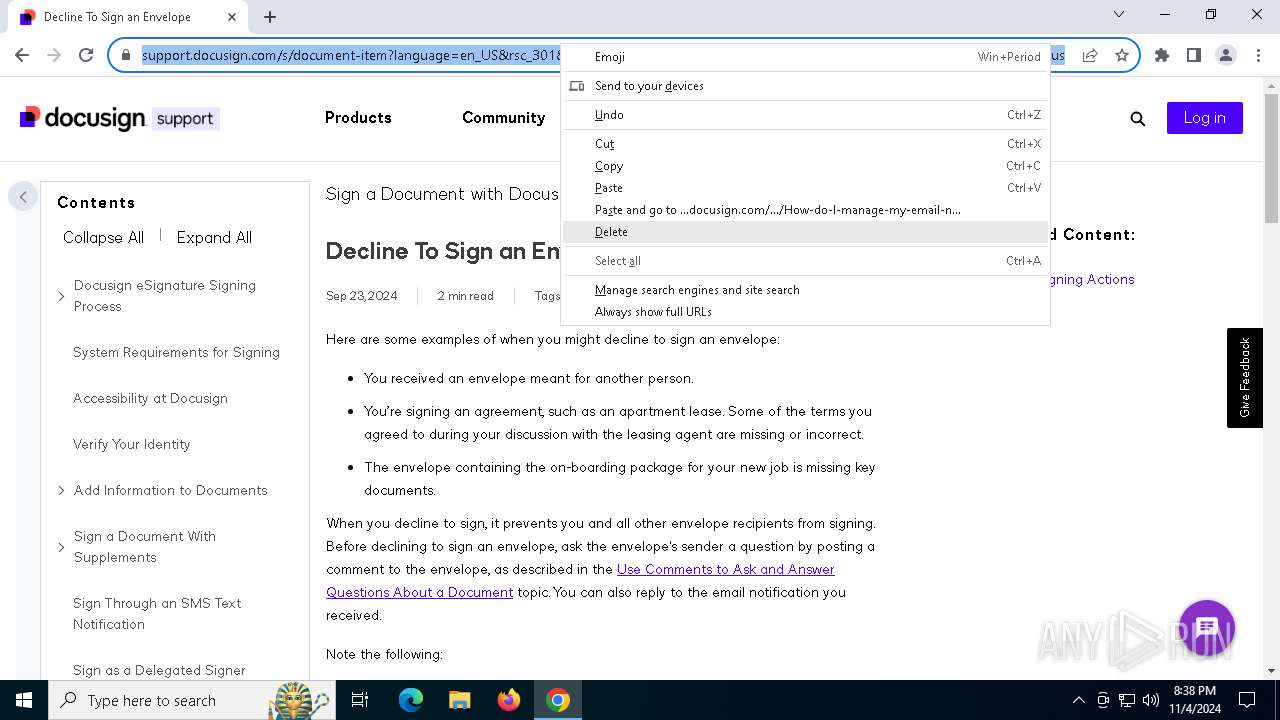Click the Docusign support logo

[119, 118]
